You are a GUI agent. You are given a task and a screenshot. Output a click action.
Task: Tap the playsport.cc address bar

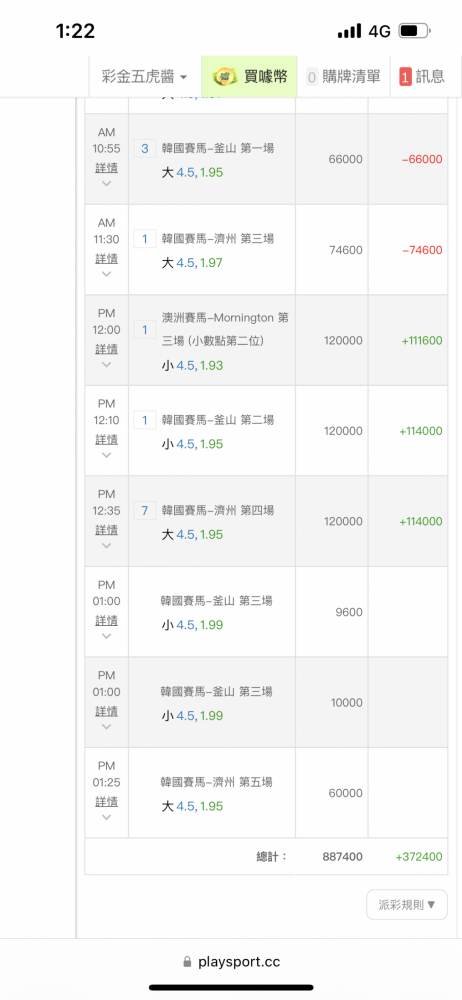(x=231, y=962)
